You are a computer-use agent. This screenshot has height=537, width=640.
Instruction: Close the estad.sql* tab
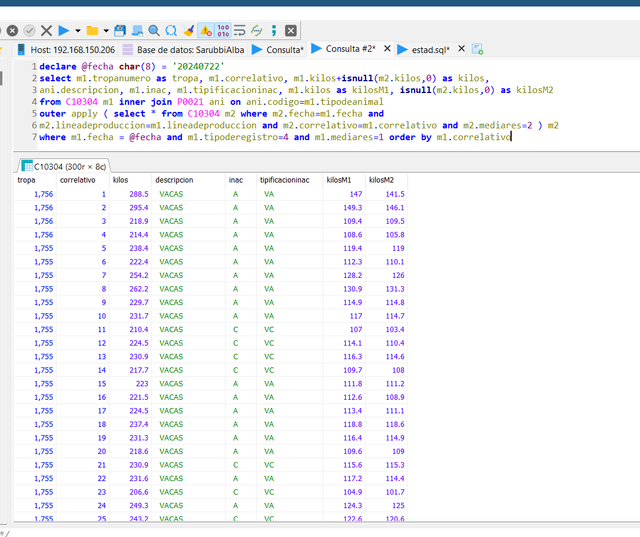click(x=461, y=49)
